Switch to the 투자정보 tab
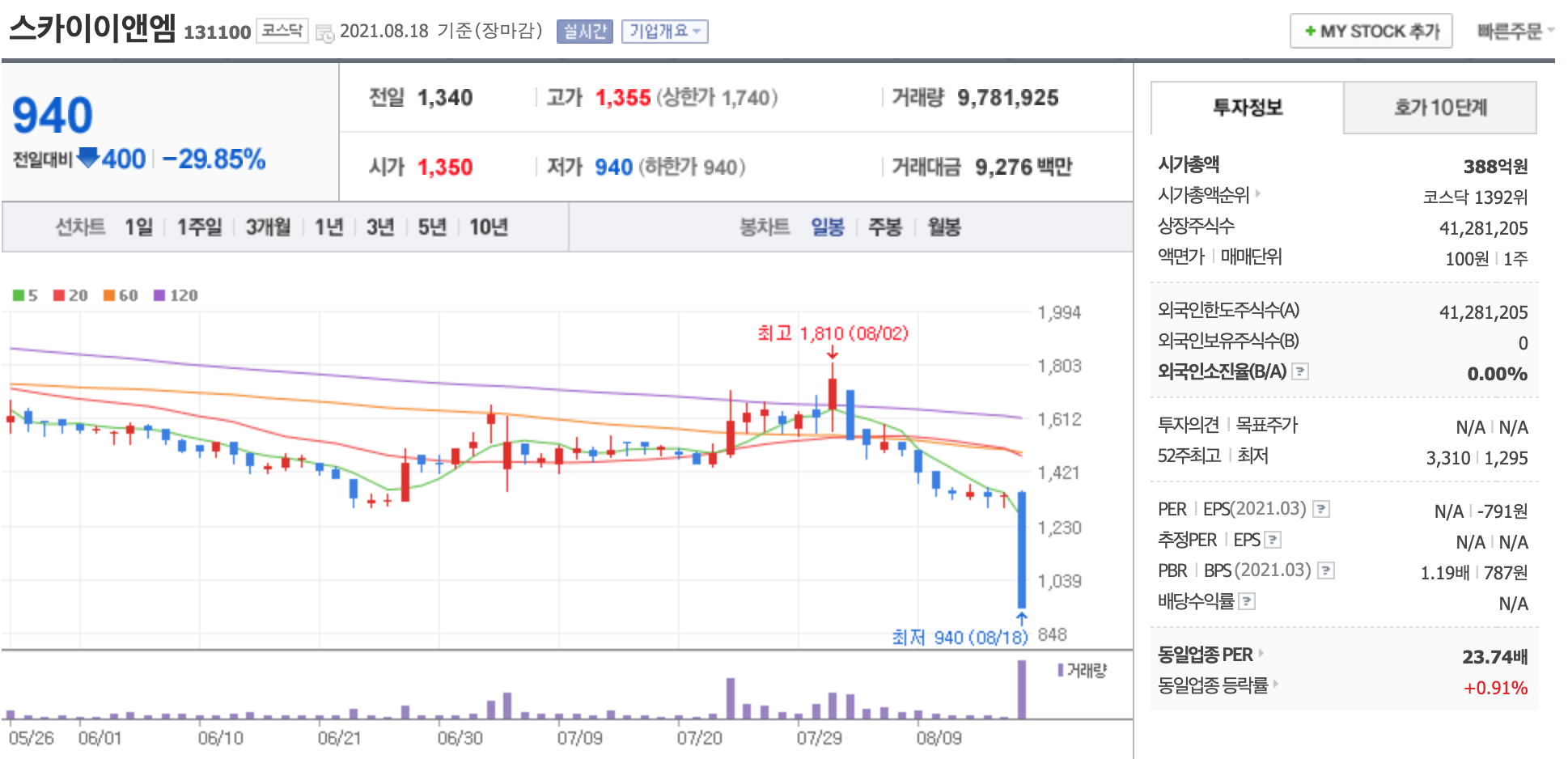This screenshot has width=1568, height=759. coord(1248,108)
